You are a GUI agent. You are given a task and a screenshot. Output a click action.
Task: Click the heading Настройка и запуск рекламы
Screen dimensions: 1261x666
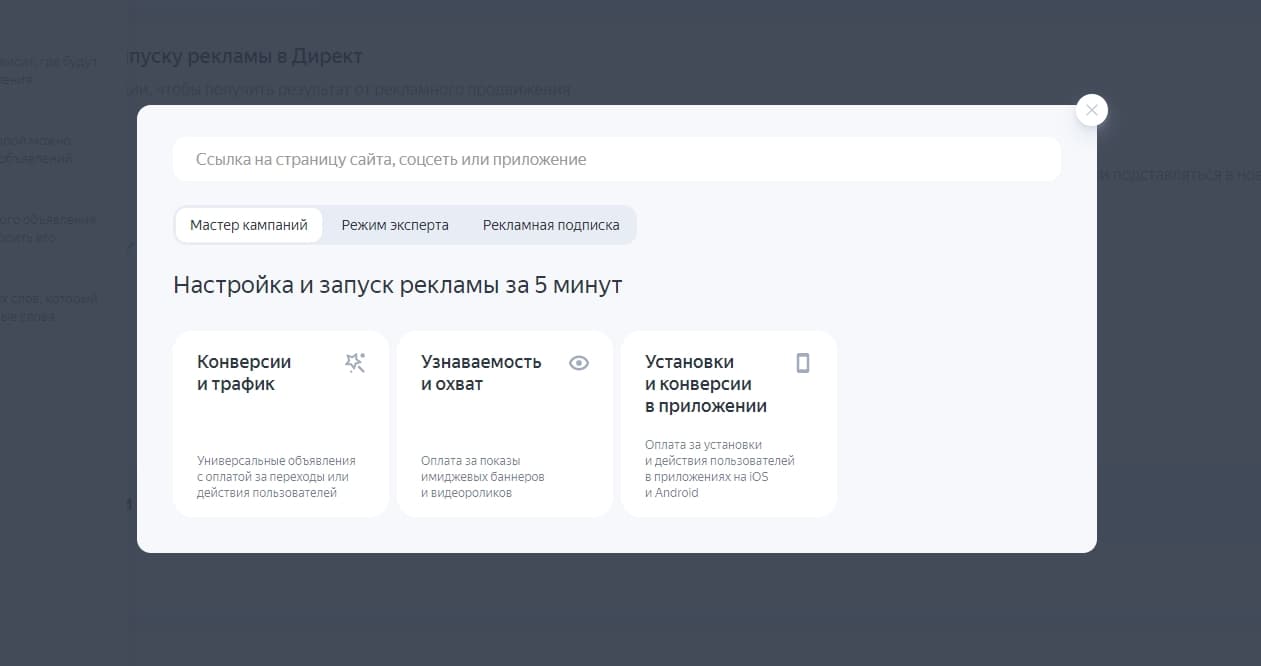(x=398, y=284)
